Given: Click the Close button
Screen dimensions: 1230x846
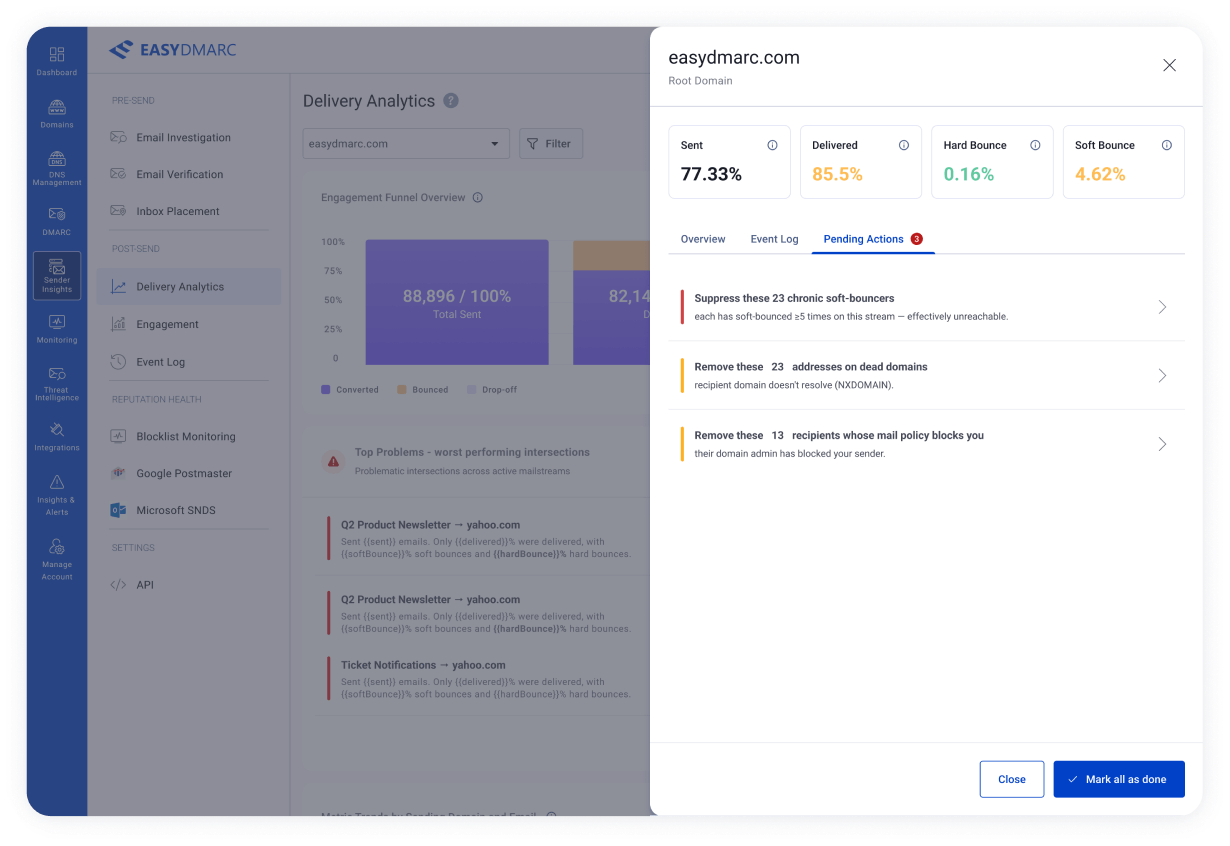Looking at the screenshot, I should 1012,779.
